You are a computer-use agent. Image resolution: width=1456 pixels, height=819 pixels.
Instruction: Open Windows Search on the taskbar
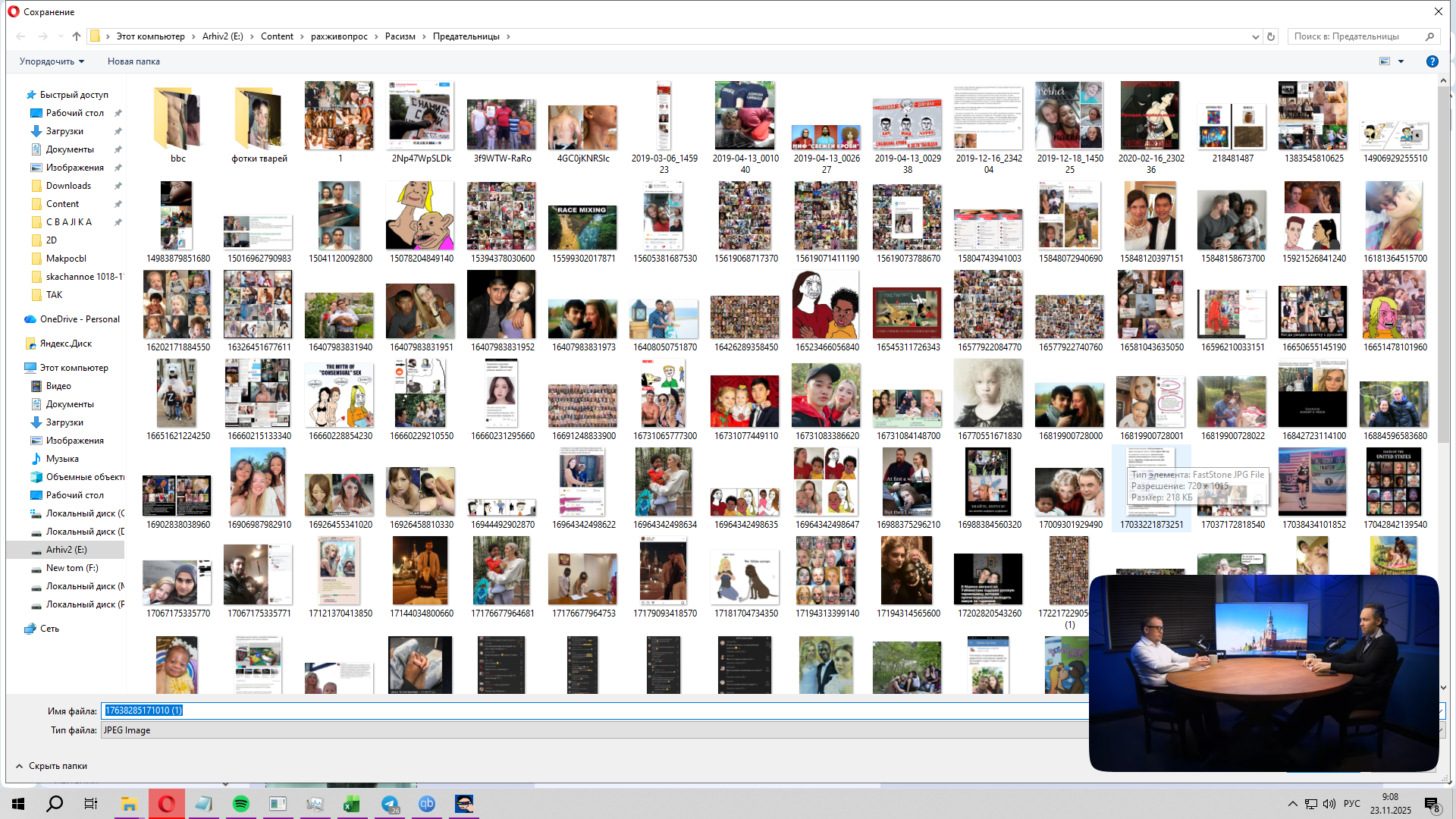pos(55,804)
